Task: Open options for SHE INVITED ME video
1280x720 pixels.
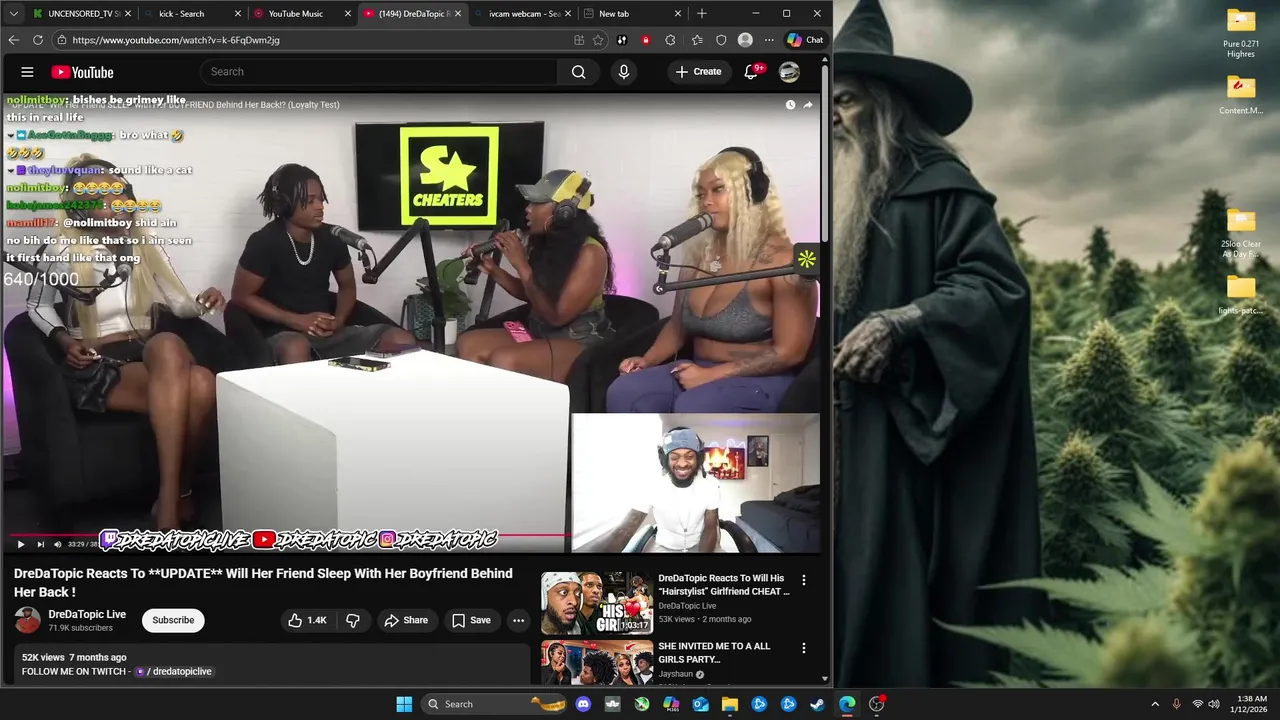Action: click(x=803, y=648)
